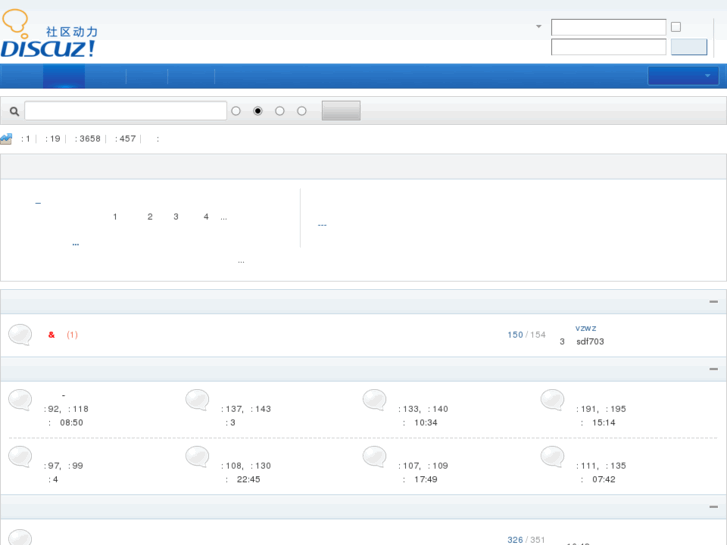
Task: Open forum icon with stats 108, 130
Action: coord(198,456)
